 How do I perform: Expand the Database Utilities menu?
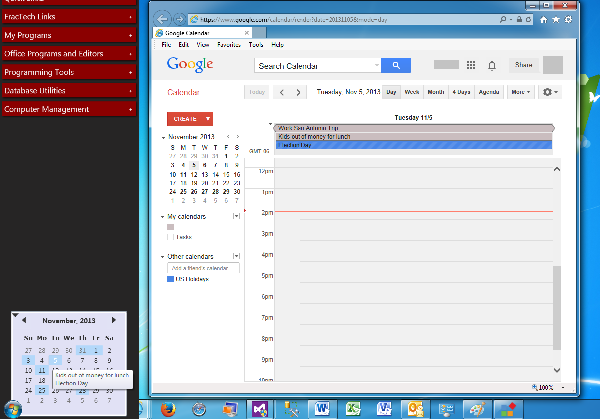click(x=69, y=91)
